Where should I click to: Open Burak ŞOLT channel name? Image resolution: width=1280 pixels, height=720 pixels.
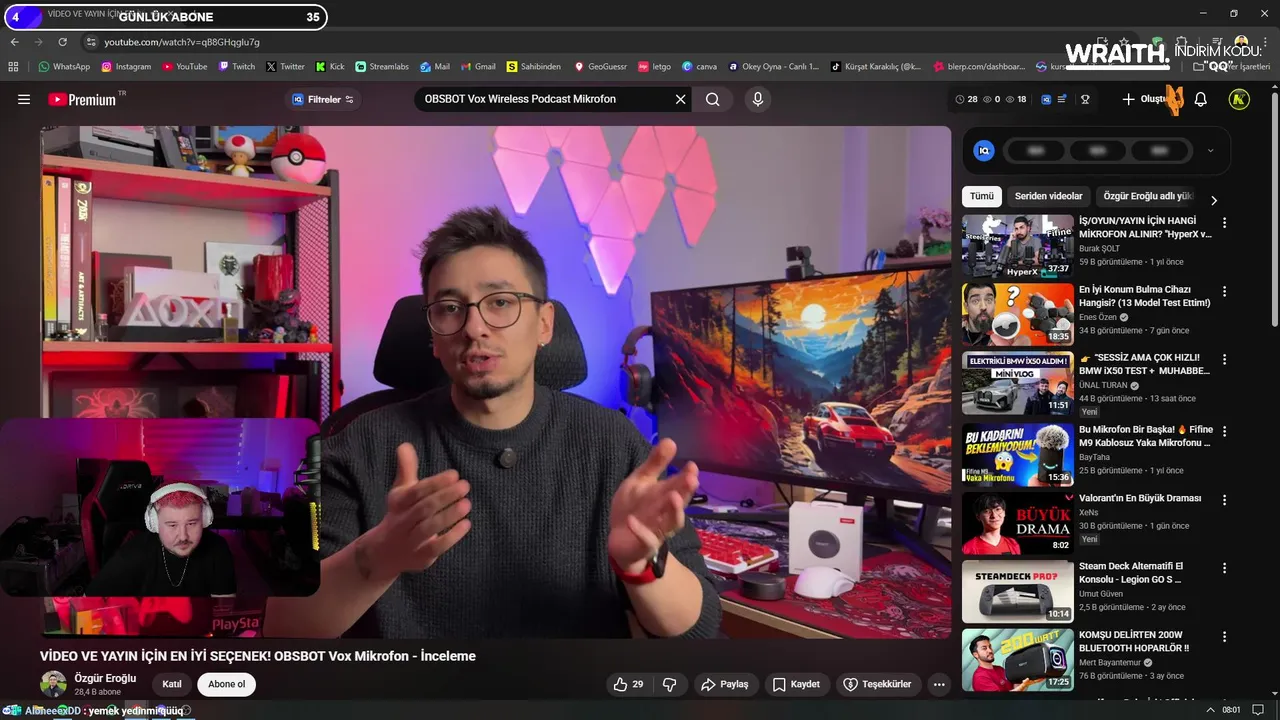(x=1099, y=249)
